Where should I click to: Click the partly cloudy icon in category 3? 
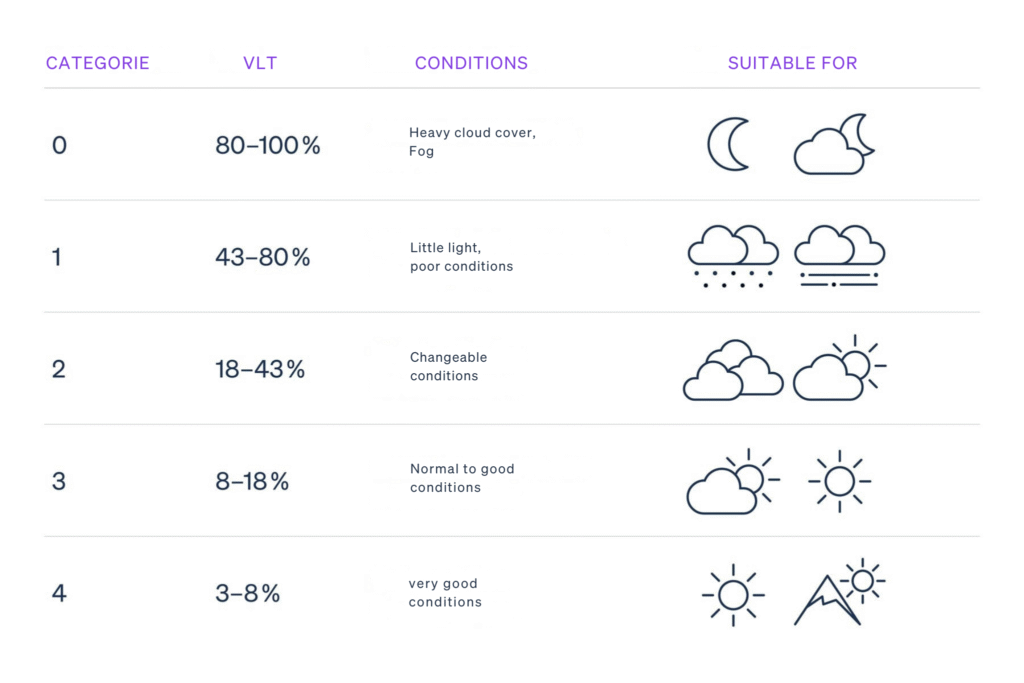[x=733, y=481]
